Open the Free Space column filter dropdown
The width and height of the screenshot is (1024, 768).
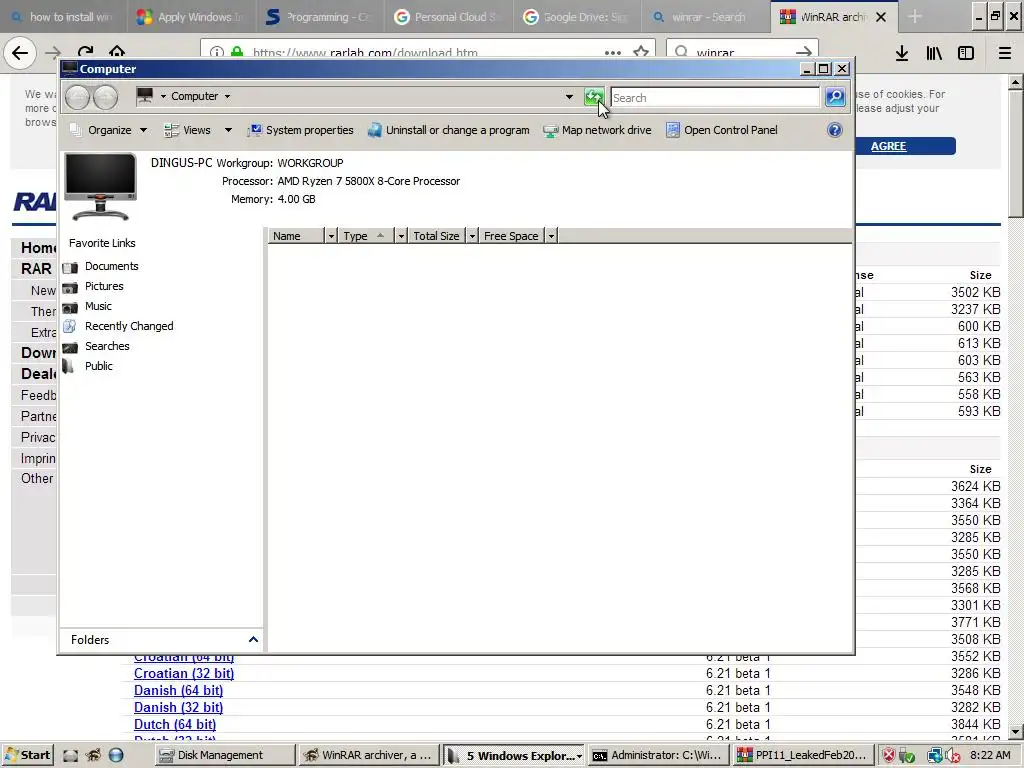coord(551,236)
